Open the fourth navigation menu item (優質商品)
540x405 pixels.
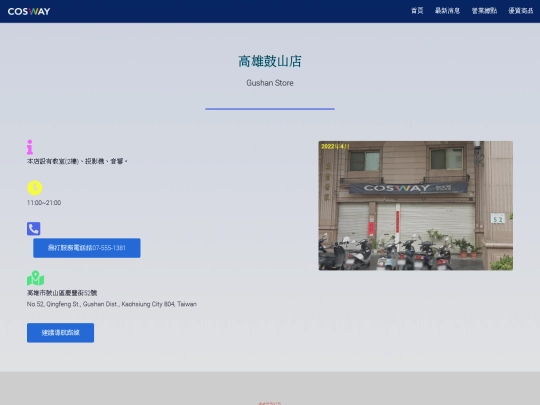coord(521,11)
